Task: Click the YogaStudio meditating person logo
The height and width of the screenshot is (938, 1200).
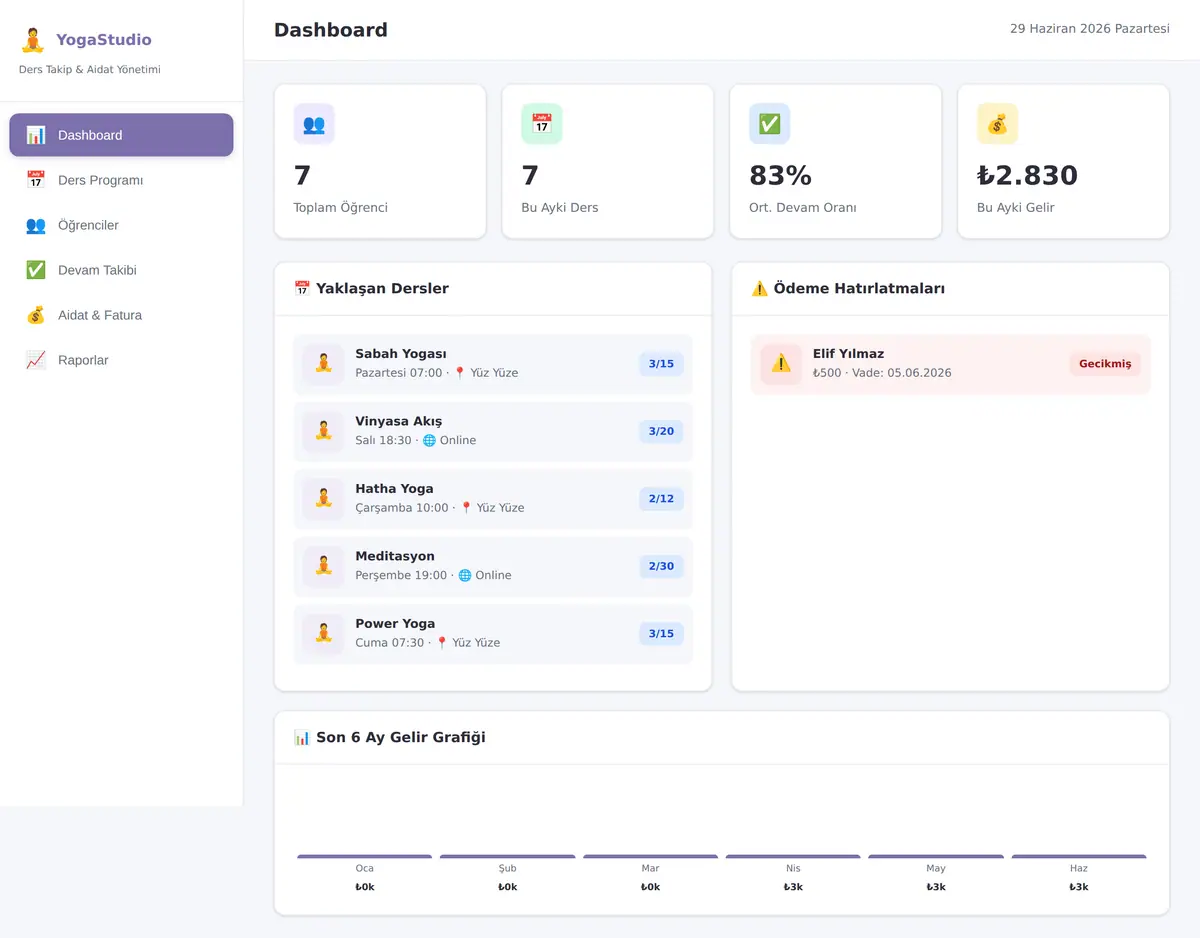Action: coord(33,40)
